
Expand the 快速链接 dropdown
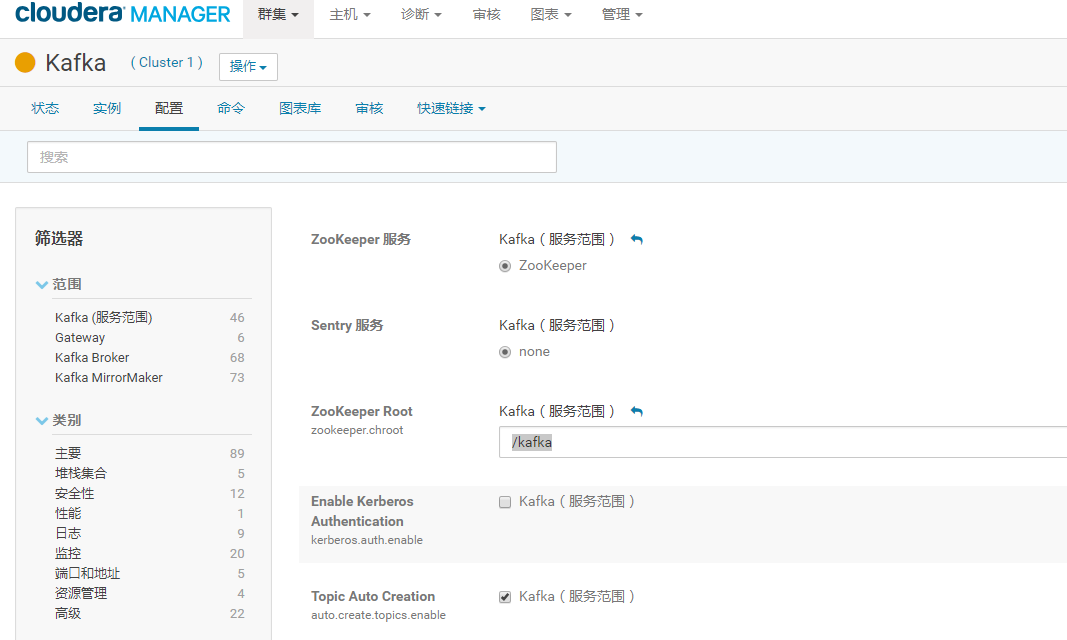pyautogui.click(x=451, y=108)
